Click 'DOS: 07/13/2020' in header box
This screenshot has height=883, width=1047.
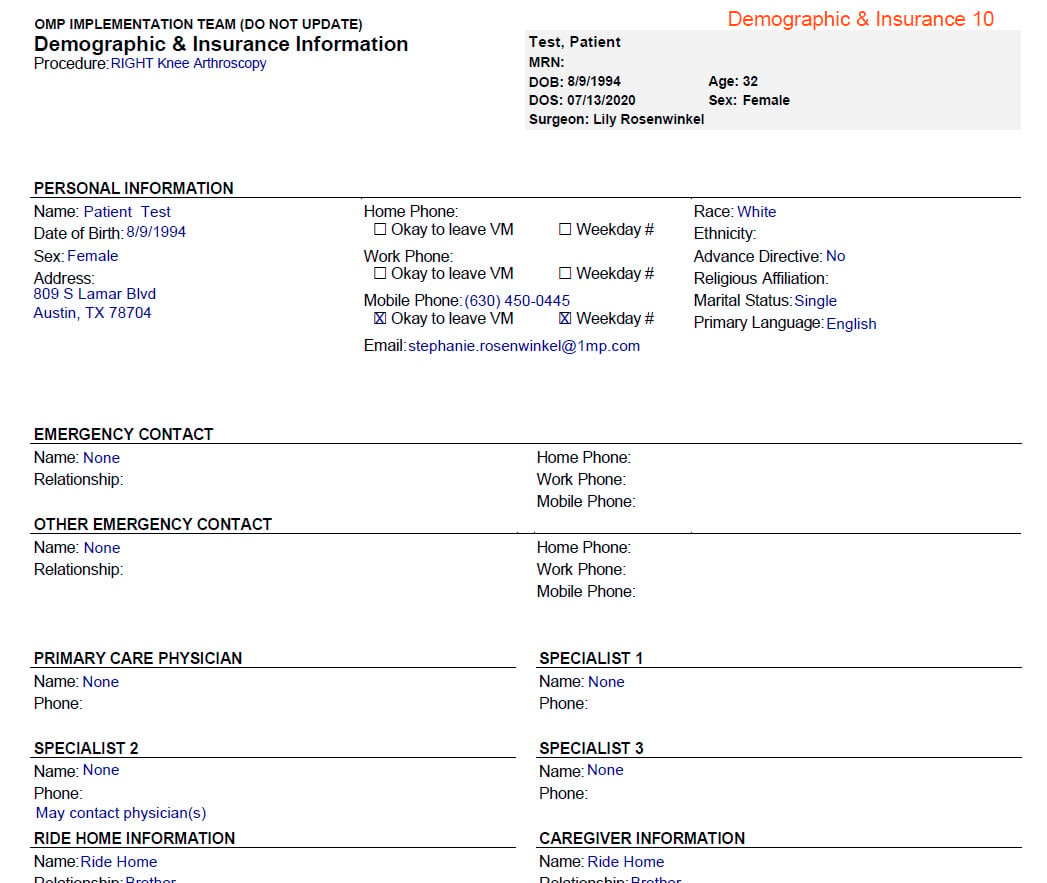582,100
